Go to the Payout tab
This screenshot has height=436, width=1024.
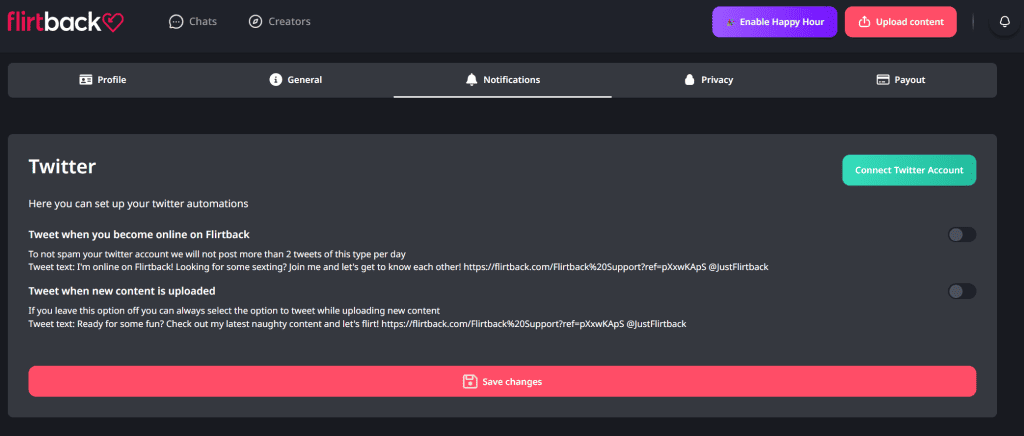click(901, 80)
